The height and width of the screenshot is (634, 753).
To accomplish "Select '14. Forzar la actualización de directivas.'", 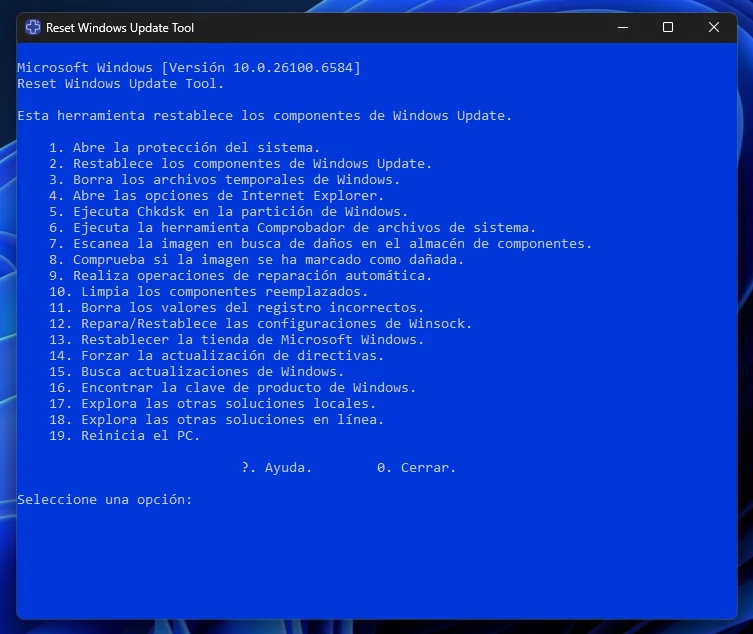I will pos(217,355).
